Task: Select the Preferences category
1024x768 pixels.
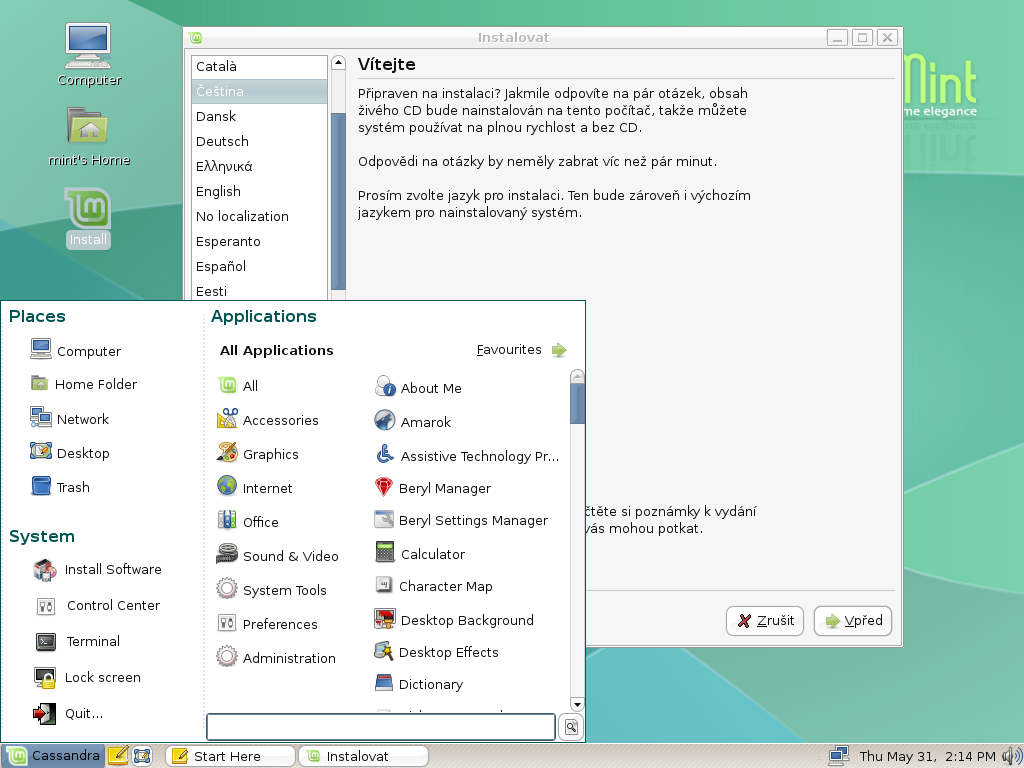Action: pyautogui.click(x=267, y=624)
